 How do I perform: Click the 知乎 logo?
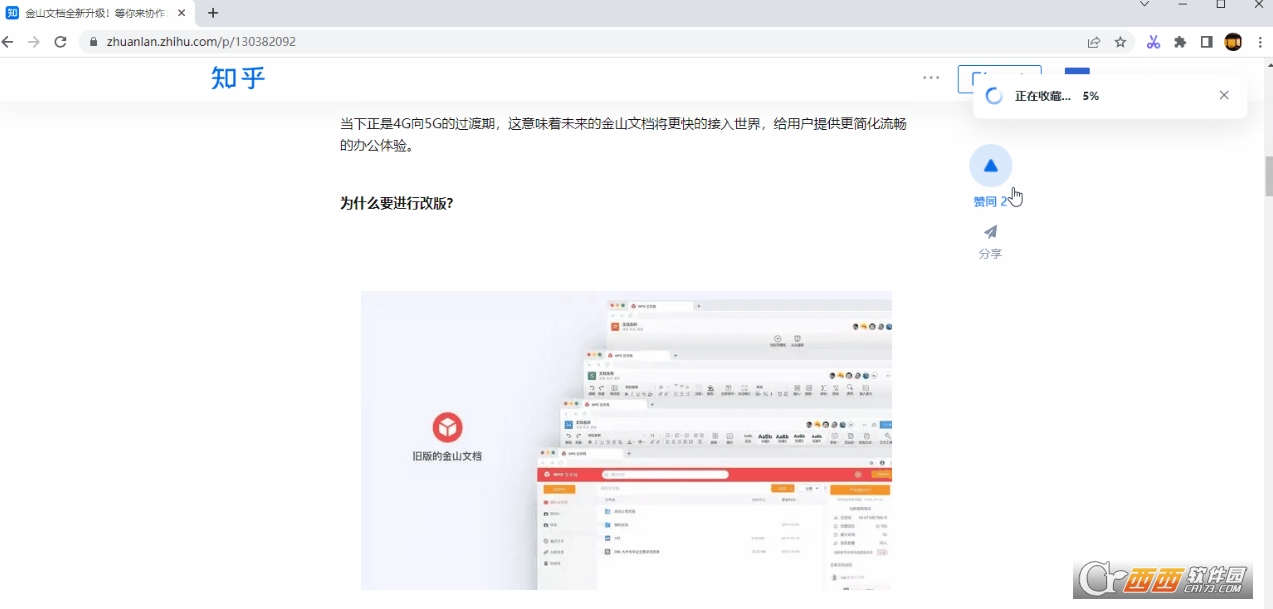[238, 78]
